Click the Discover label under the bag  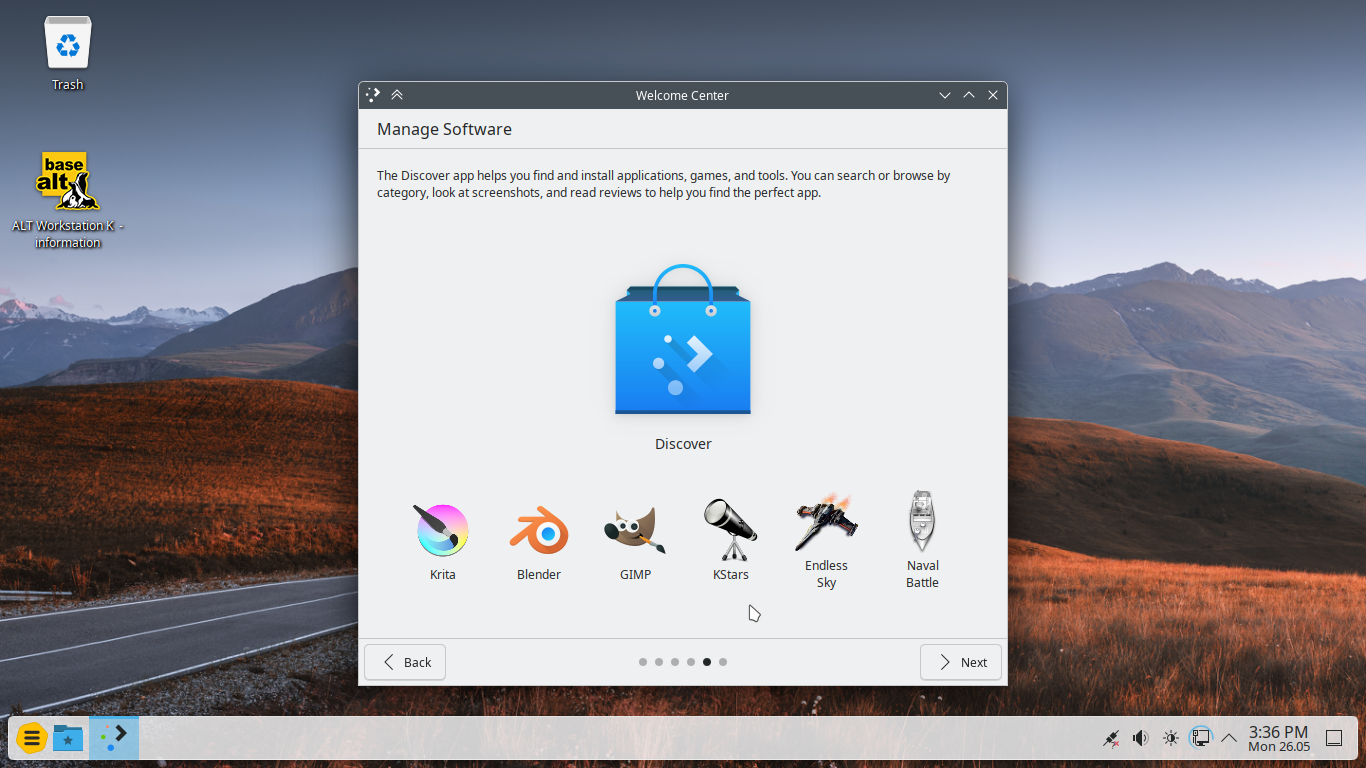point(683,444)
